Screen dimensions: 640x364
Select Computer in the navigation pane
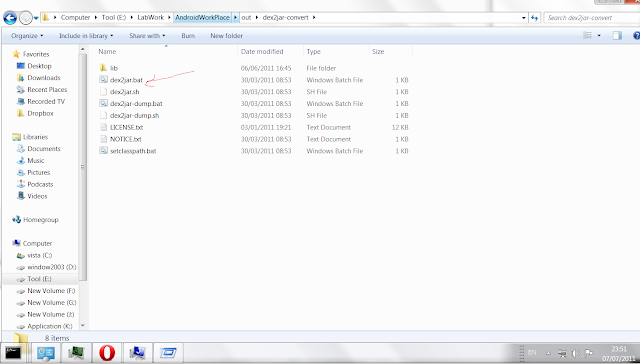(x=37, y=243)
